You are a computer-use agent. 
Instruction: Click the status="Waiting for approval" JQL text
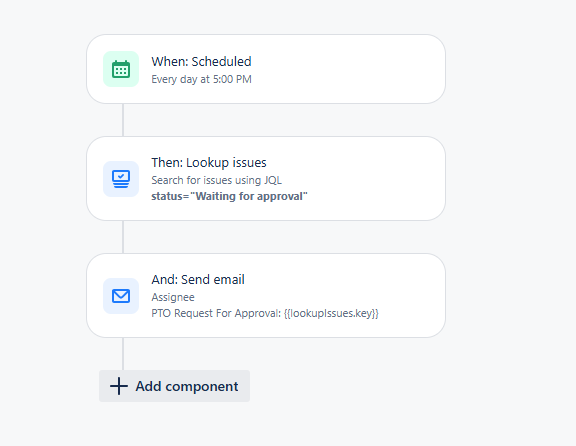229,196
